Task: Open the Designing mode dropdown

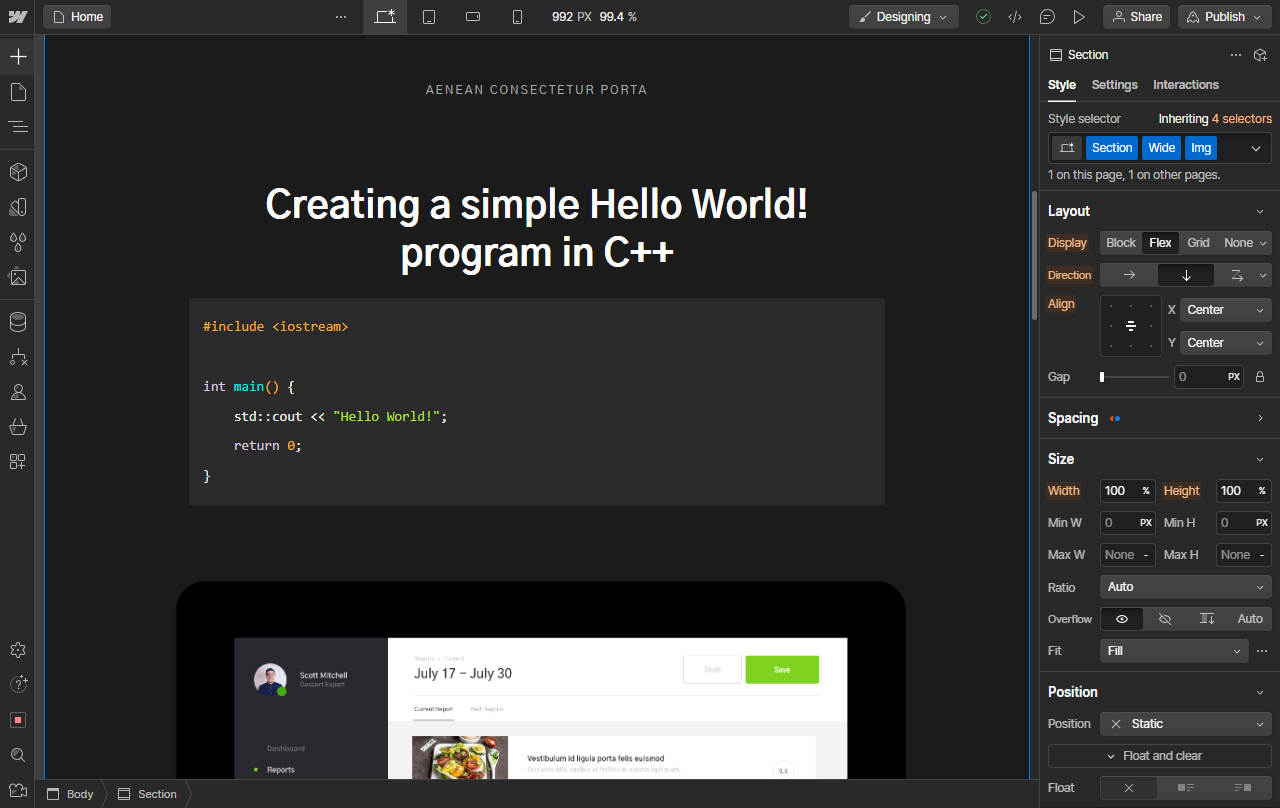Action: pos(903,16)
